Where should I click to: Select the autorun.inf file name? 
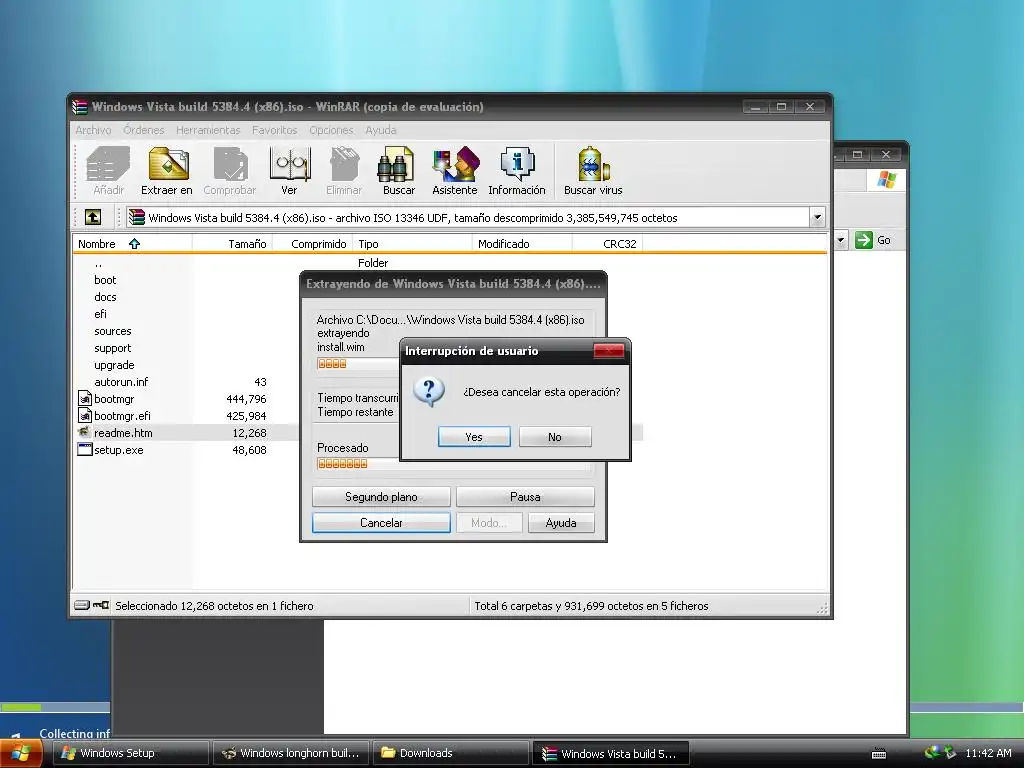click(x=121, y=382)
